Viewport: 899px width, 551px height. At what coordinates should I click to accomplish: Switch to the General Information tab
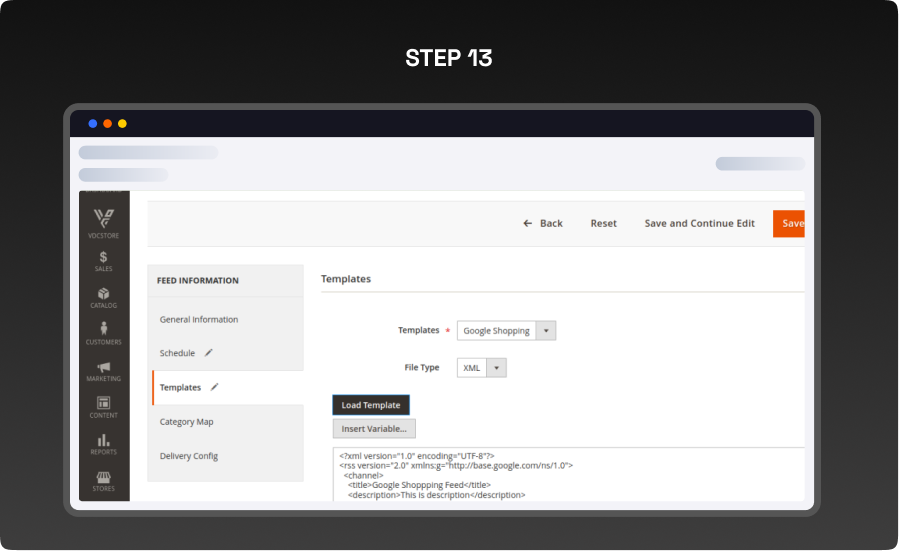[x=199, y=320]
